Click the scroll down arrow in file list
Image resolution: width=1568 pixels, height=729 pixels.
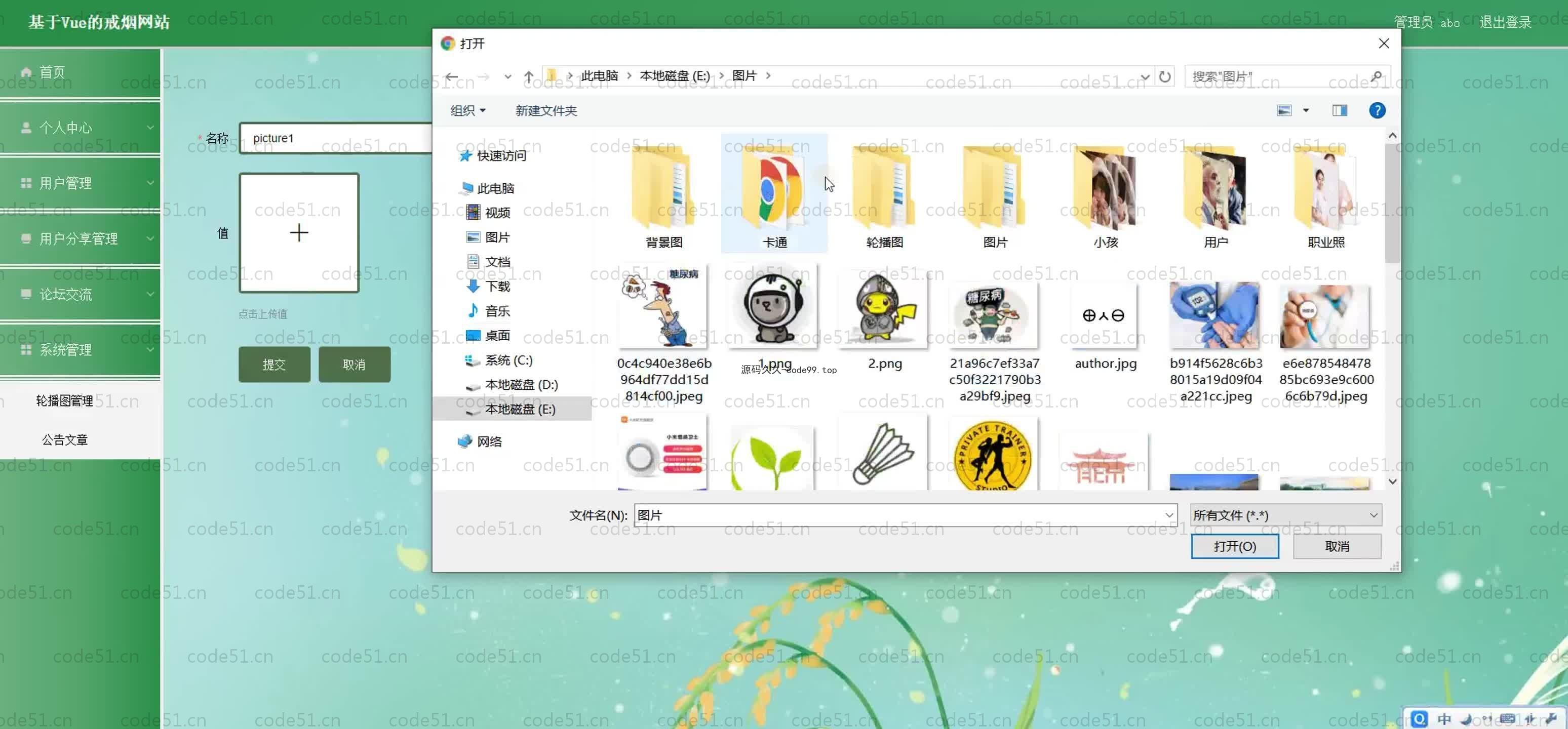click(1392, 481)
